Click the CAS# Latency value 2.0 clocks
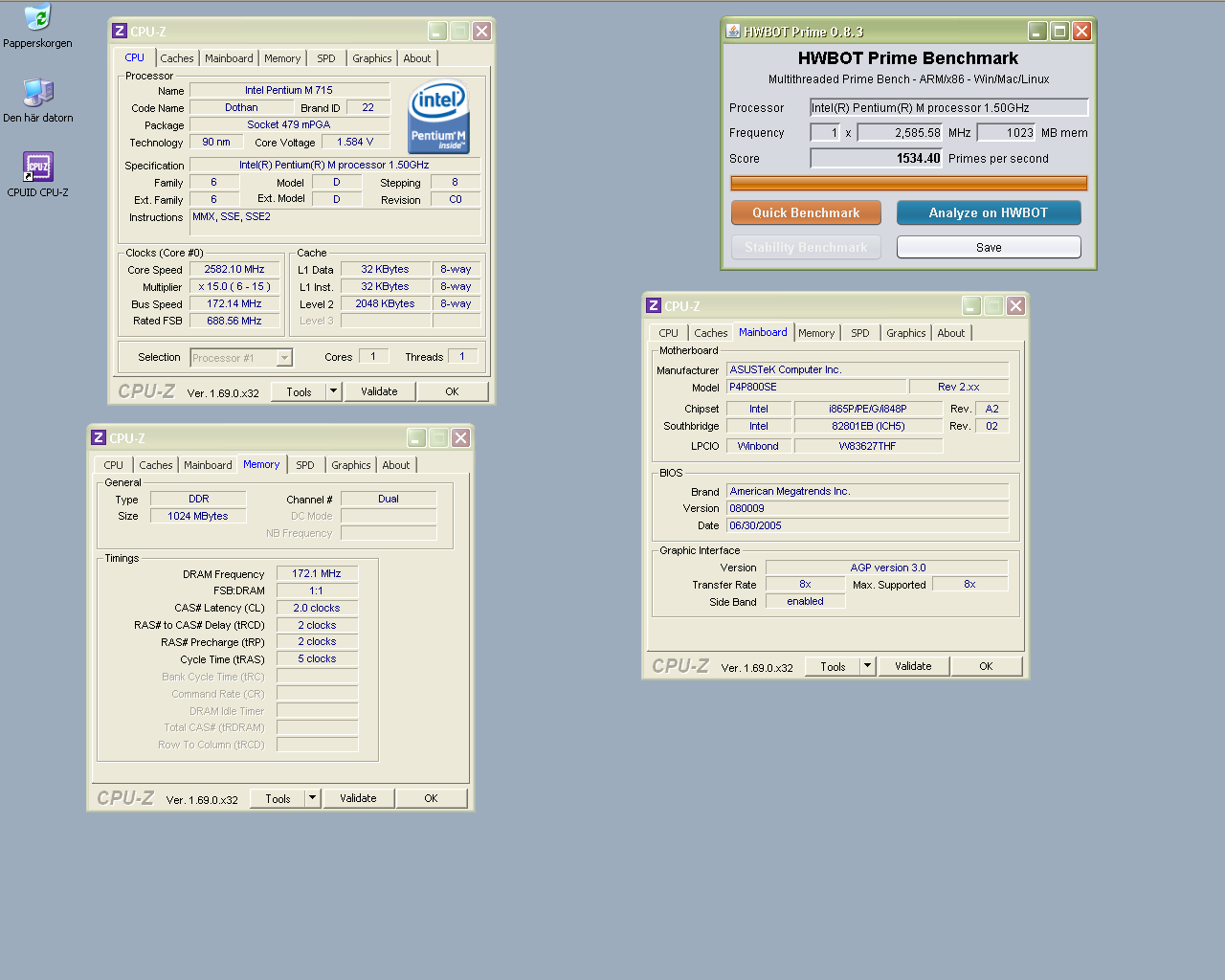This screenshot has height=980, width=1225. (x=317, y=609)
